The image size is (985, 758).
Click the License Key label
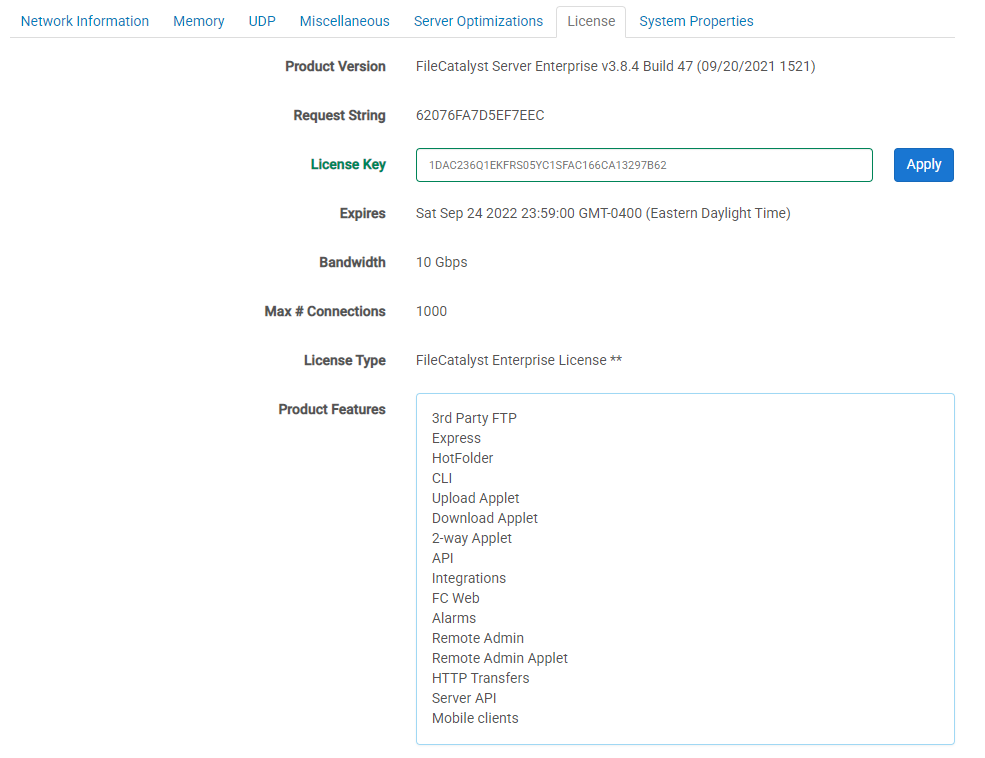point(348,165)
